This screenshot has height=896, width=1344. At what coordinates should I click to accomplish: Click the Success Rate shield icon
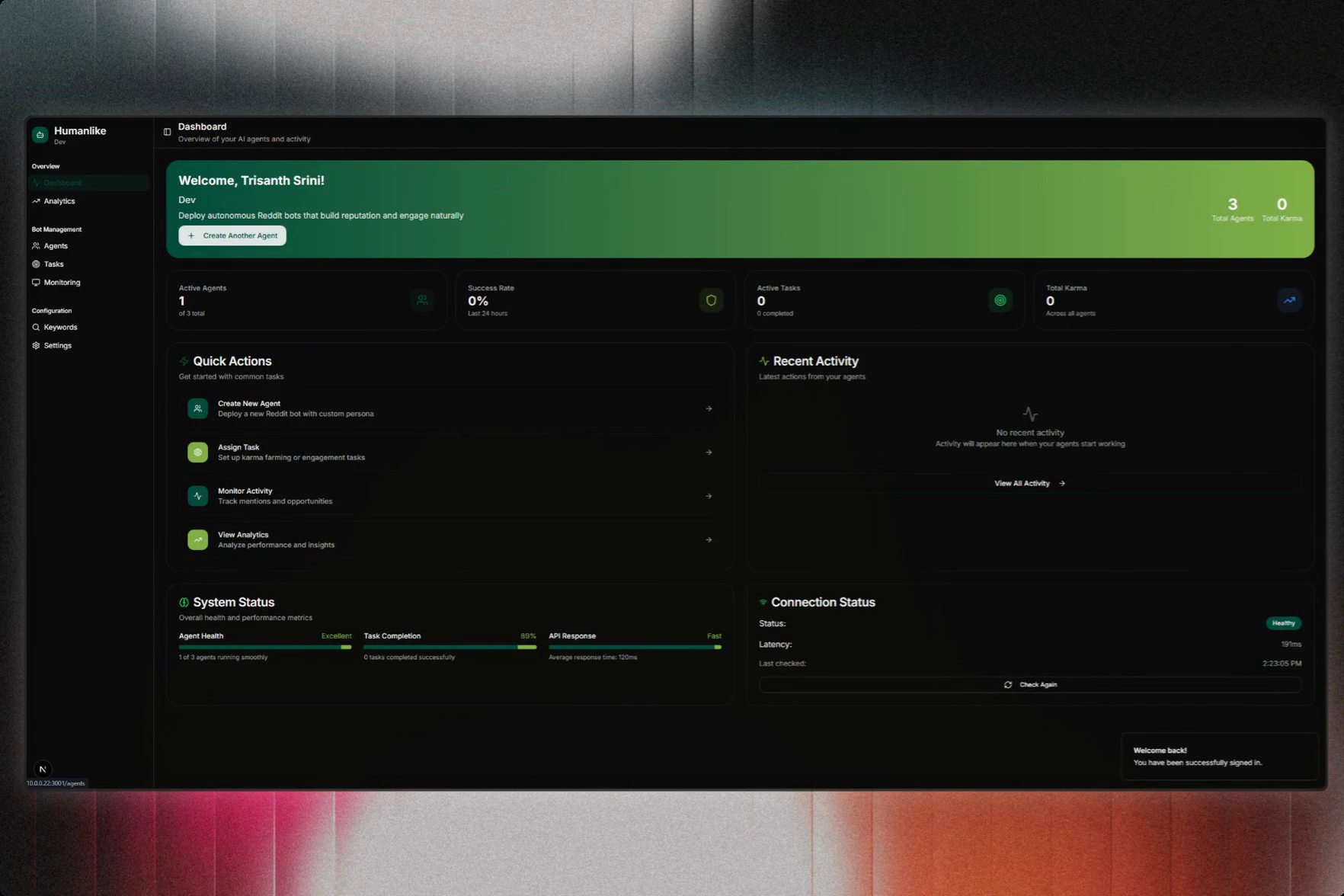tap(711, 300)
